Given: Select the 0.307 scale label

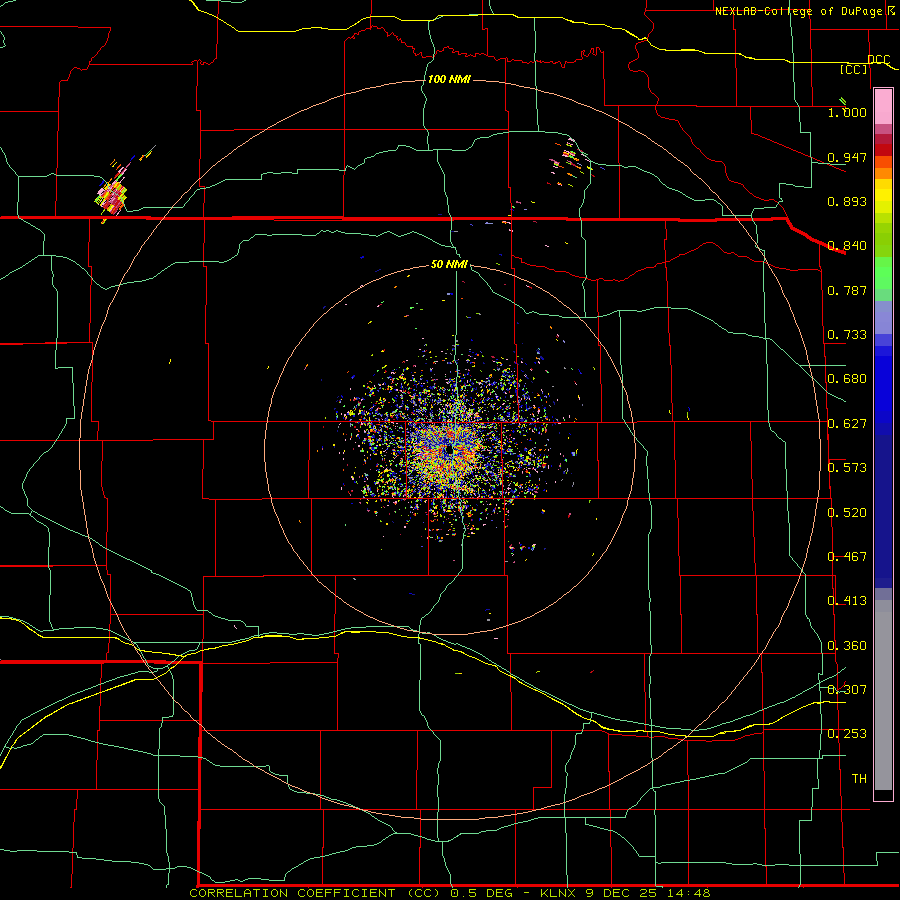Looking at the screenshot, I should pyautogui.click(x=847, y=690).
